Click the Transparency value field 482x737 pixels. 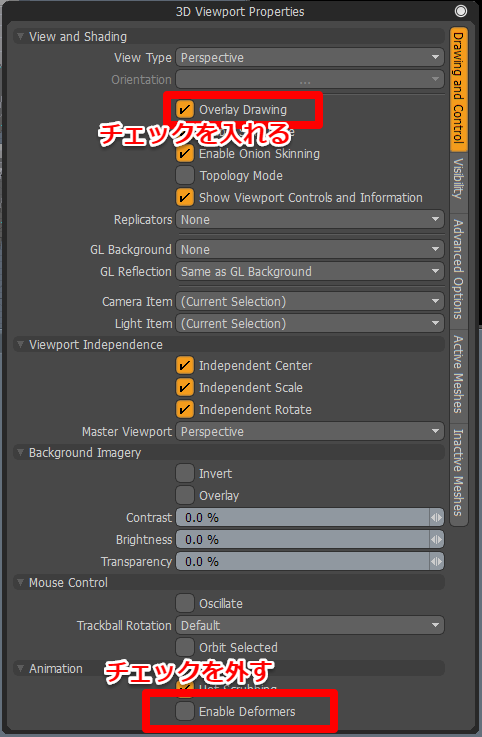pyautogui.click(x=302, y=561)
